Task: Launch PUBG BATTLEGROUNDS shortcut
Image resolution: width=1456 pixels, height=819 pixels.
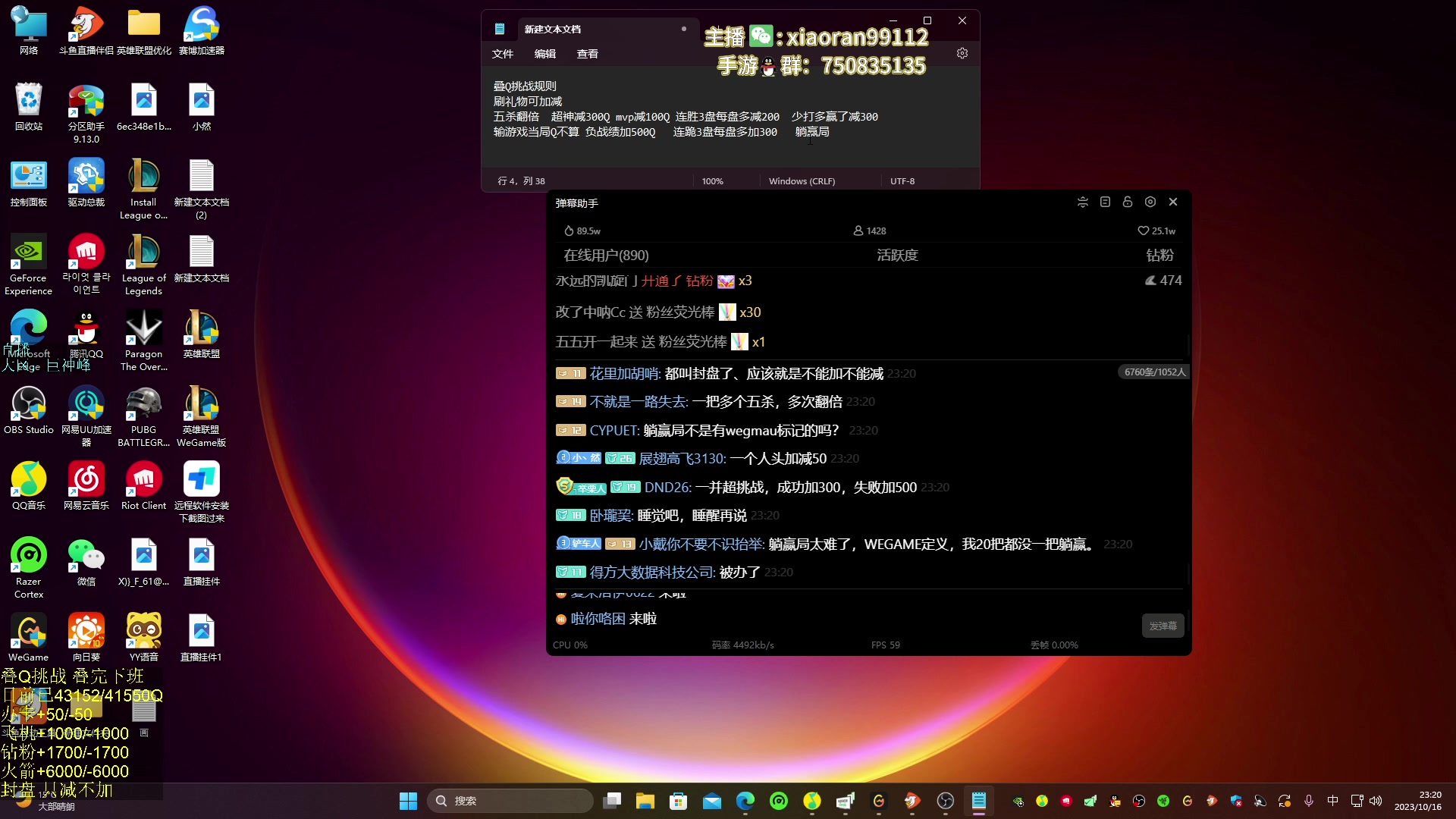Action: [144, 416]
